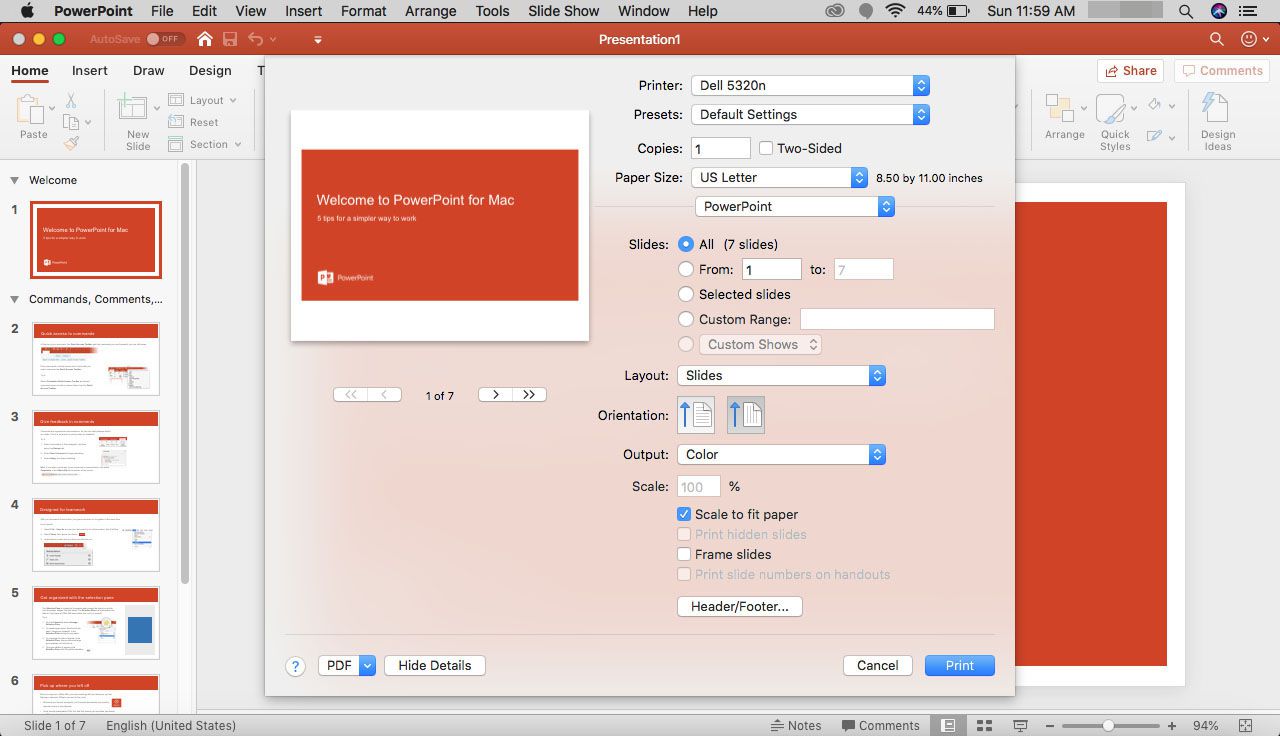Open Header/Footer settings

740,606
